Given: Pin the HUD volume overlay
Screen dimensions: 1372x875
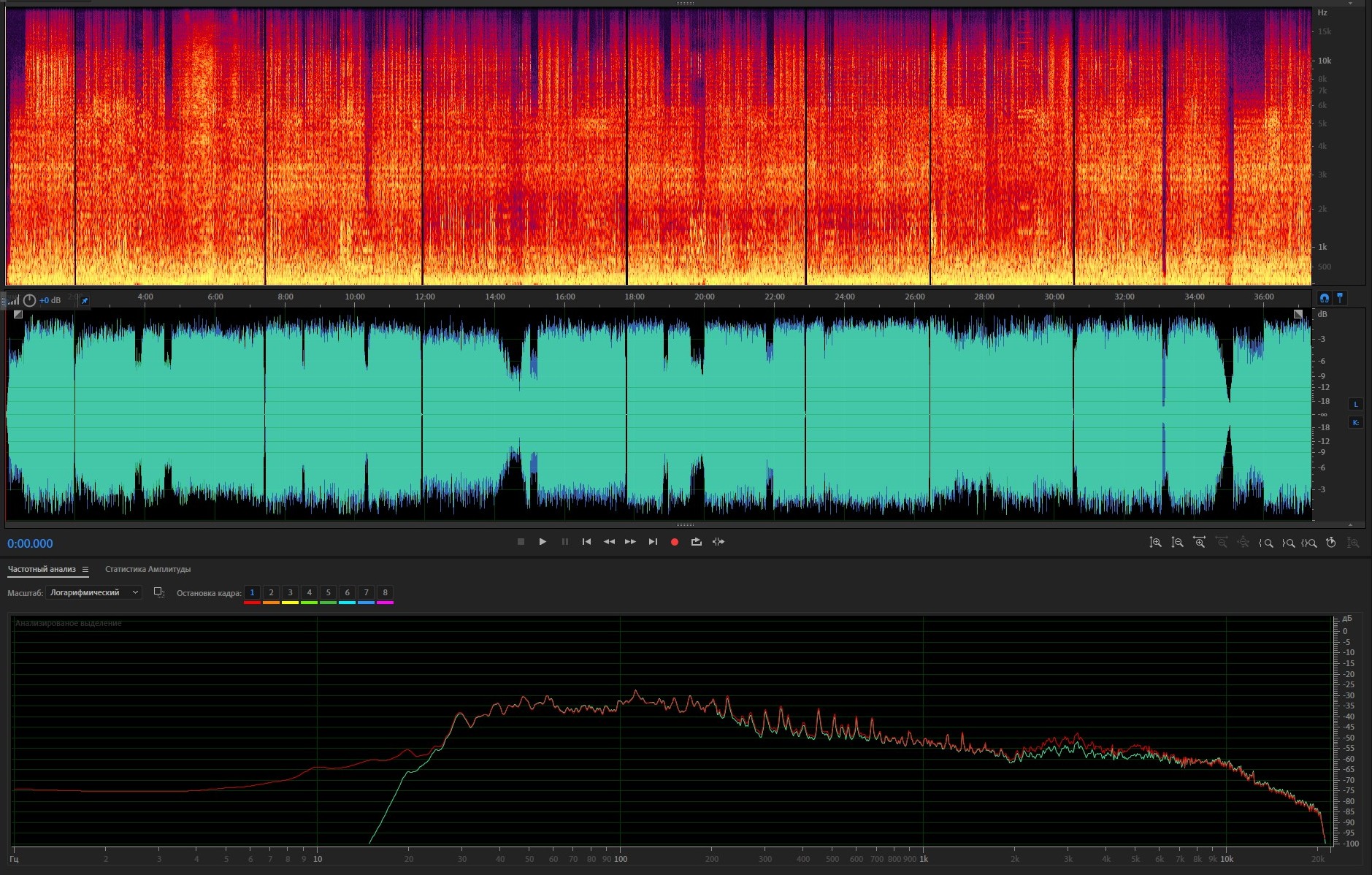Looking at the screenshot, I should tap(84, 301).
